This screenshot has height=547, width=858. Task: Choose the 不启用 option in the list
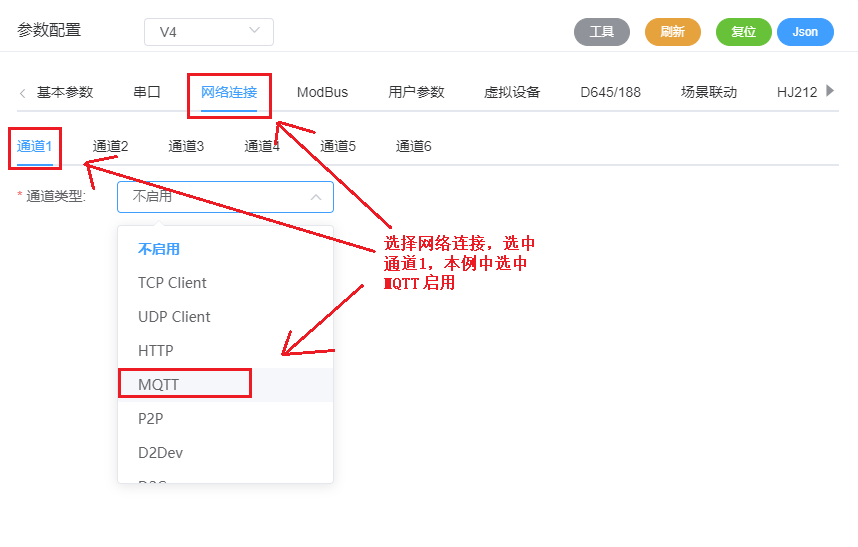coord(159,249)
